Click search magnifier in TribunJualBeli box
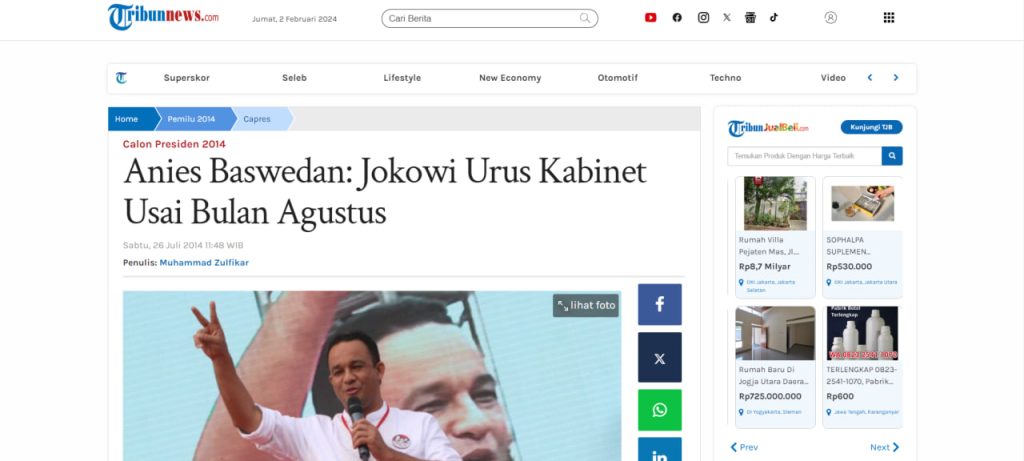This screenshot has height=461, width=1024. coord(892,156)
